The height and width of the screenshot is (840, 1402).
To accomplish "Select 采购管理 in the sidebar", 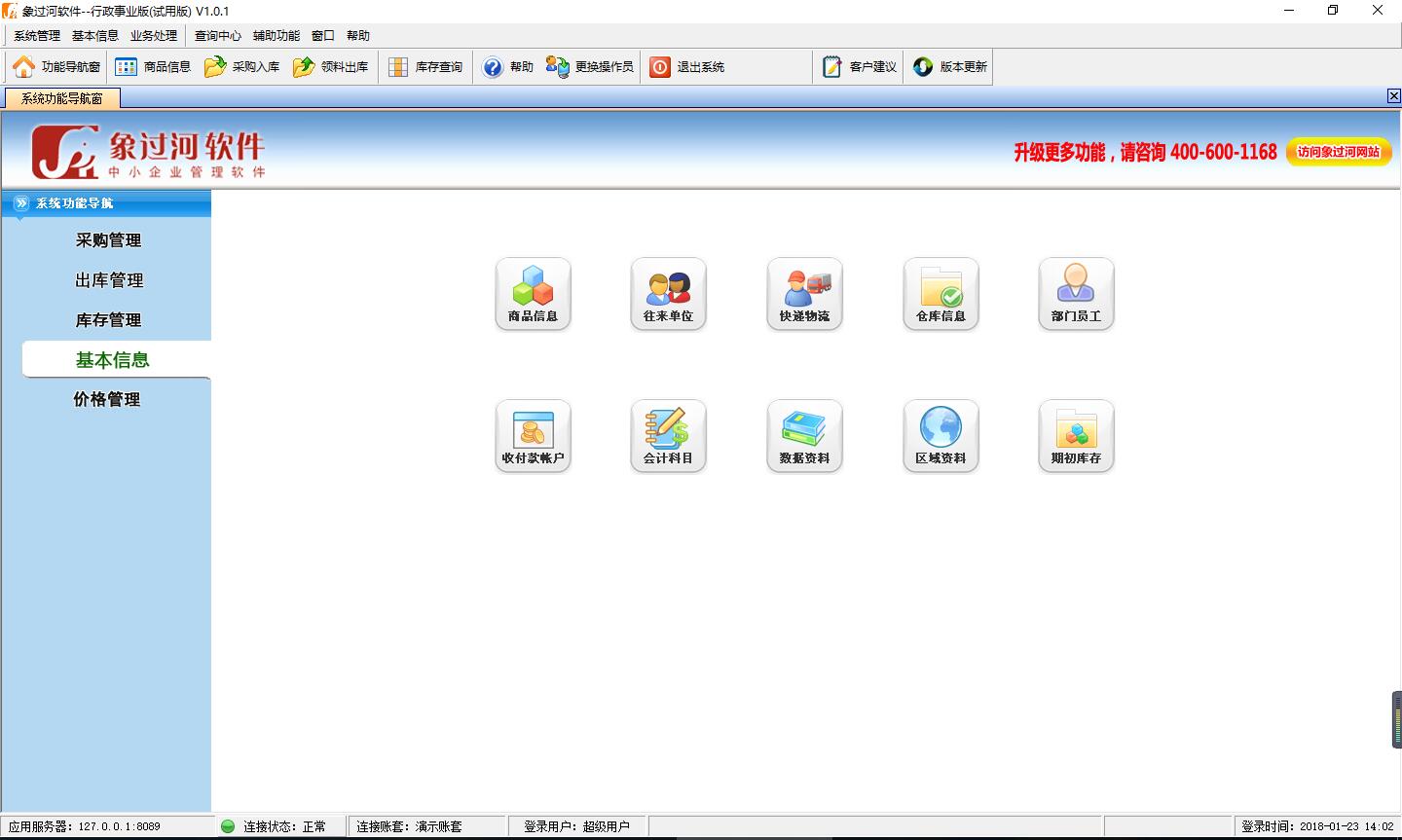I will pos(109,240).
